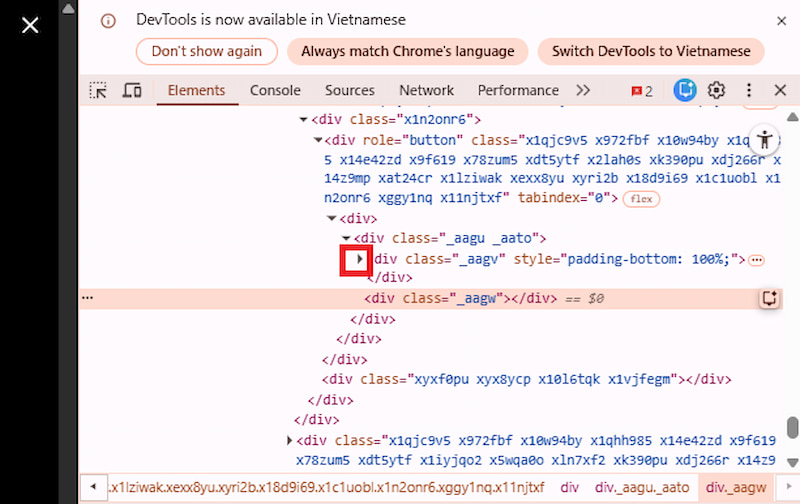Toggle the device toolbar emulation icon
800x504 pixels.
pyautogui.click(x=132, y=90)
